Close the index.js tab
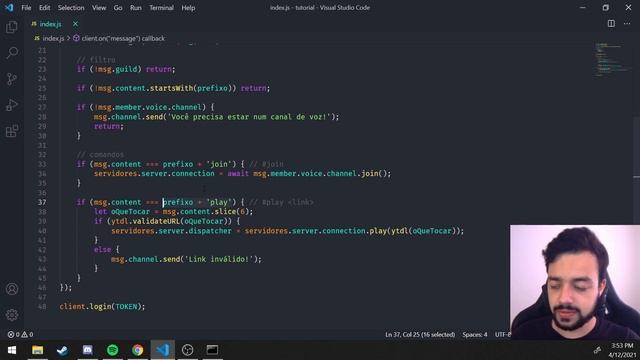The image size is (640, 360). click(x=75, y=24)
